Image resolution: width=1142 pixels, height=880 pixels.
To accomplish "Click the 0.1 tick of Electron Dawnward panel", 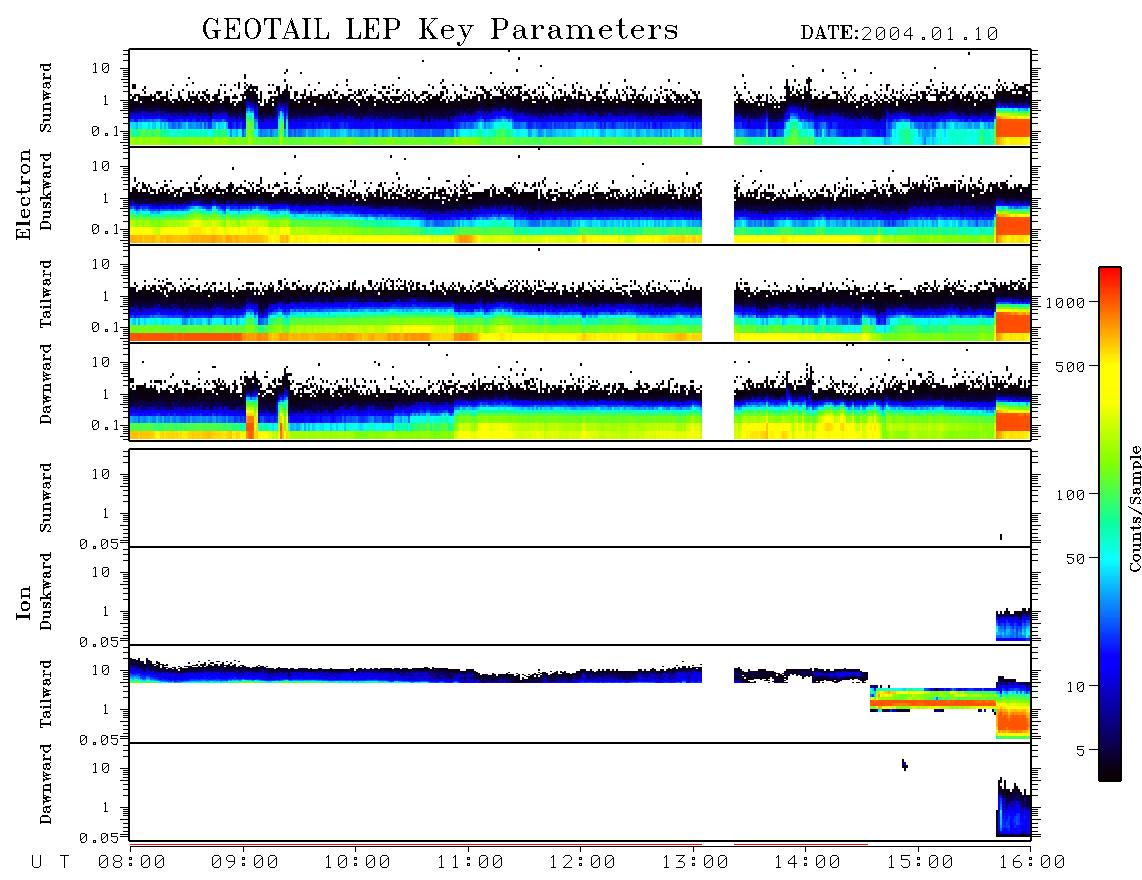I will point(104,425).
